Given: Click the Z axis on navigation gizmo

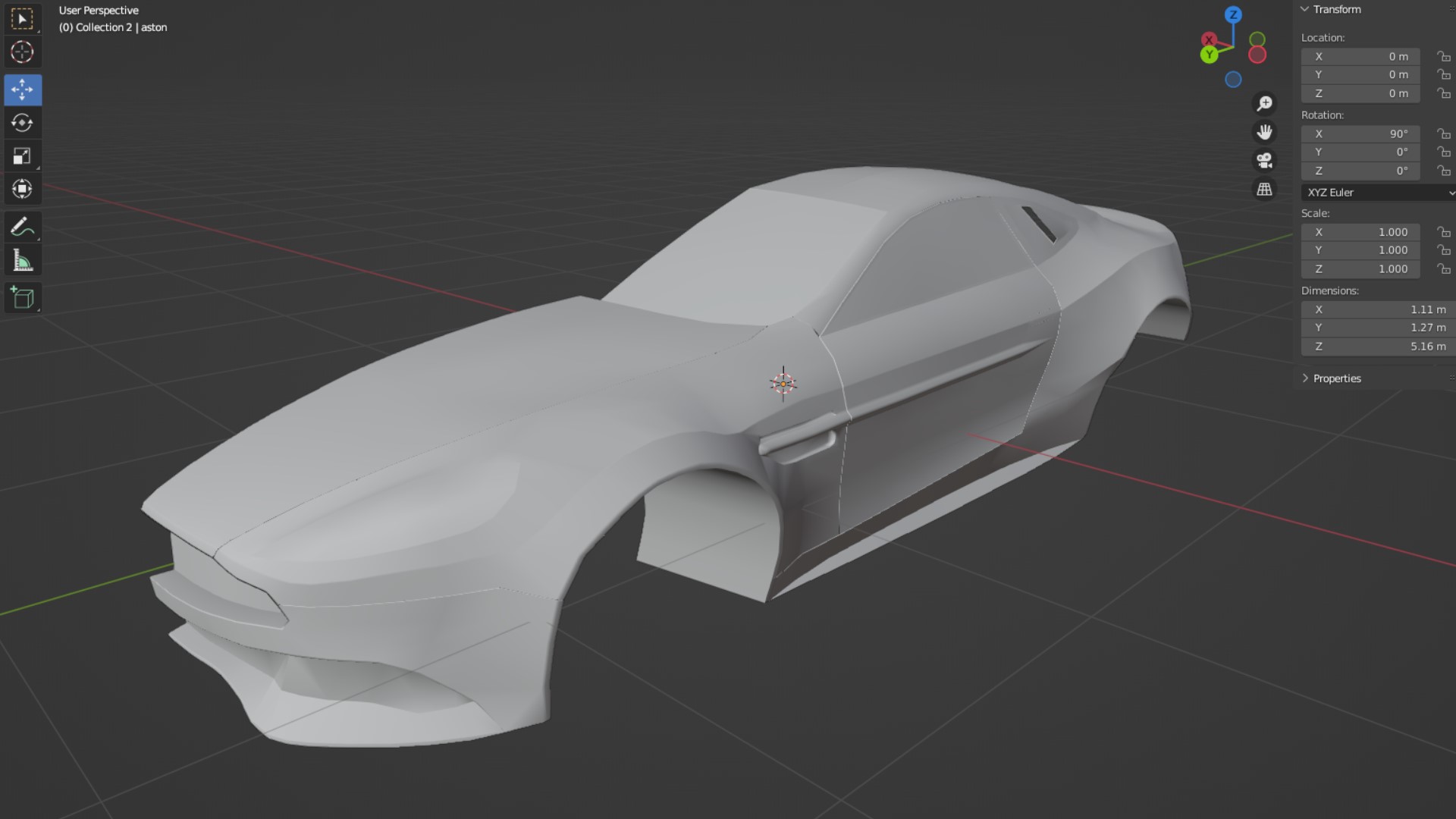Looking at the screenshot, I should coord(1233,14).
